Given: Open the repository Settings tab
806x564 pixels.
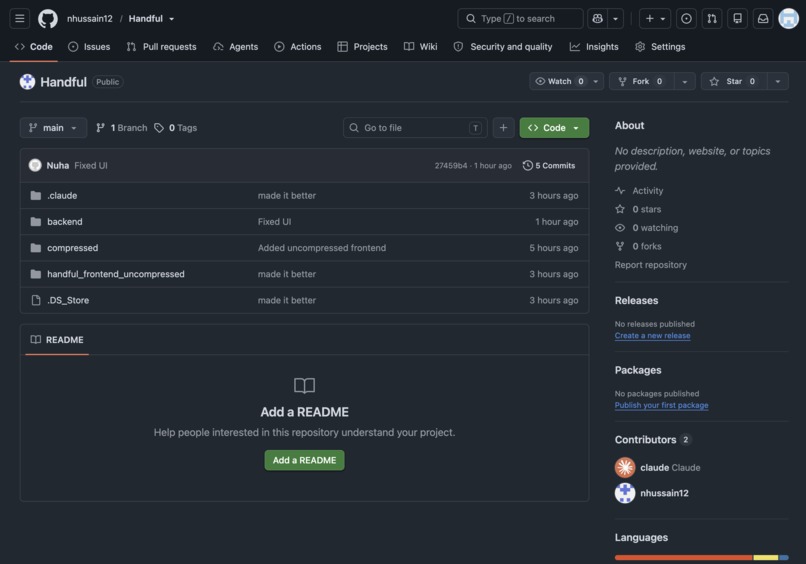Looking at the screenshot, I should tap(660, 47).
